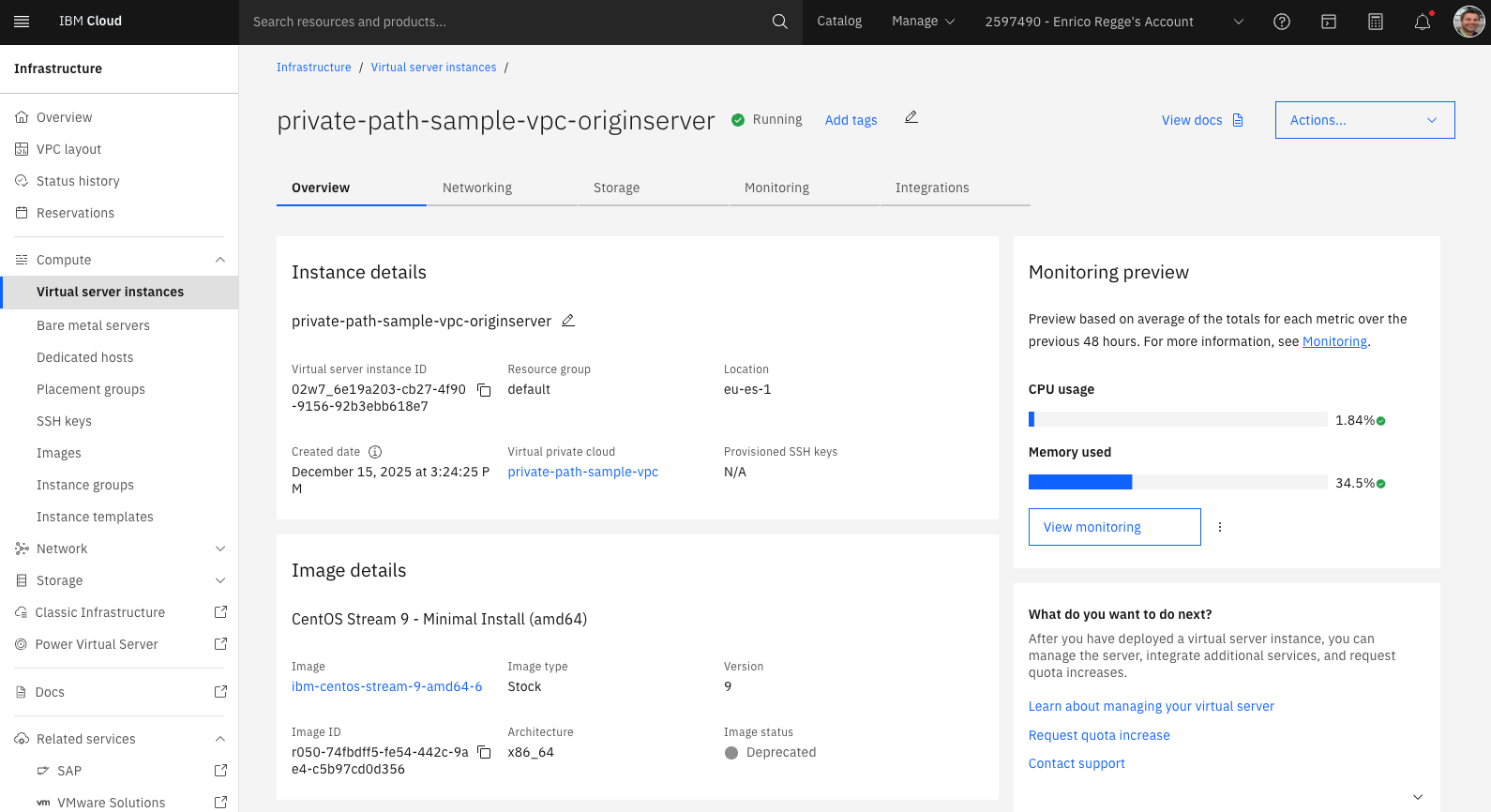Viewport: 1491px width, 812px height.
Task: Click the View monitoring button
Action: pyautogui.click(x=1114, y=527)
